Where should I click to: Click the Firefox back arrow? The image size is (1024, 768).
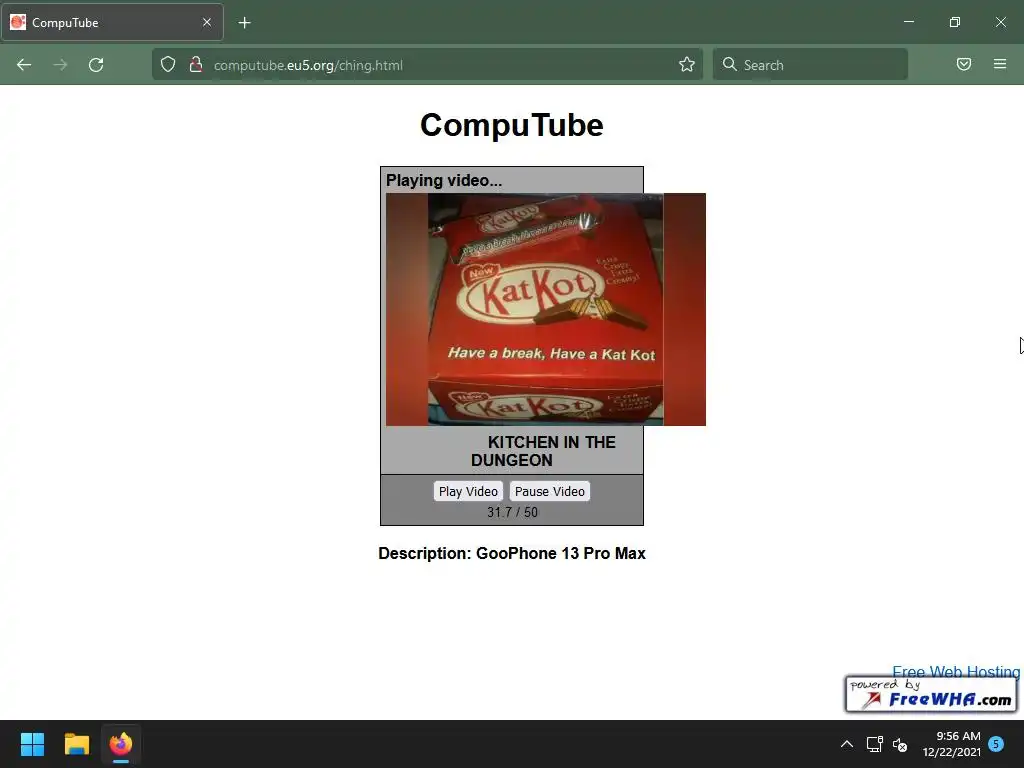tap(24, 65)
